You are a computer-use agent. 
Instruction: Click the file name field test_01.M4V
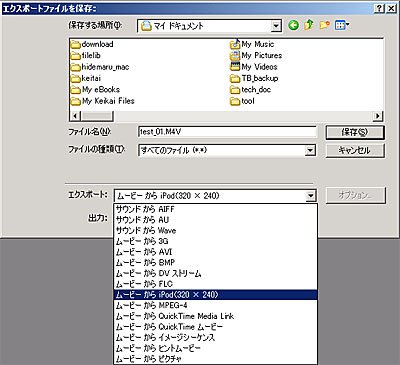click(227, 132)
